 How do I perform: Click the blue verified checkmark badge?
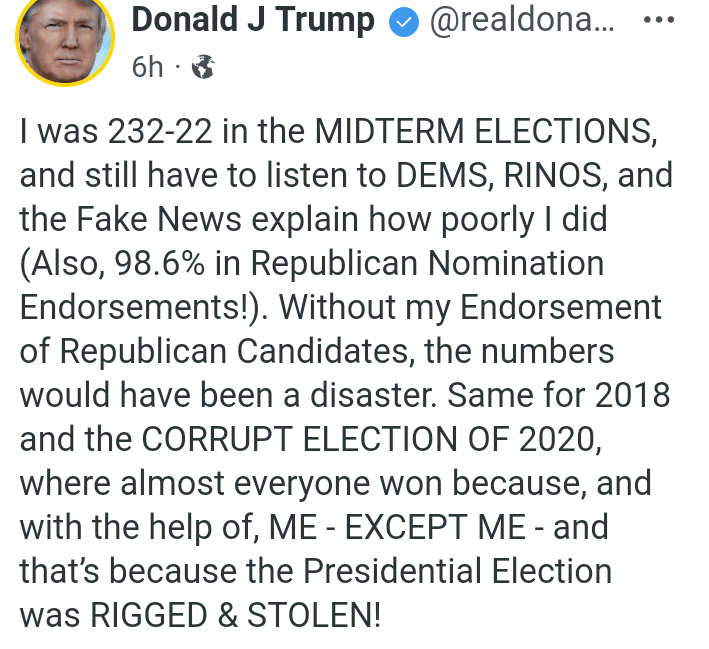click(x=404, y=20)
